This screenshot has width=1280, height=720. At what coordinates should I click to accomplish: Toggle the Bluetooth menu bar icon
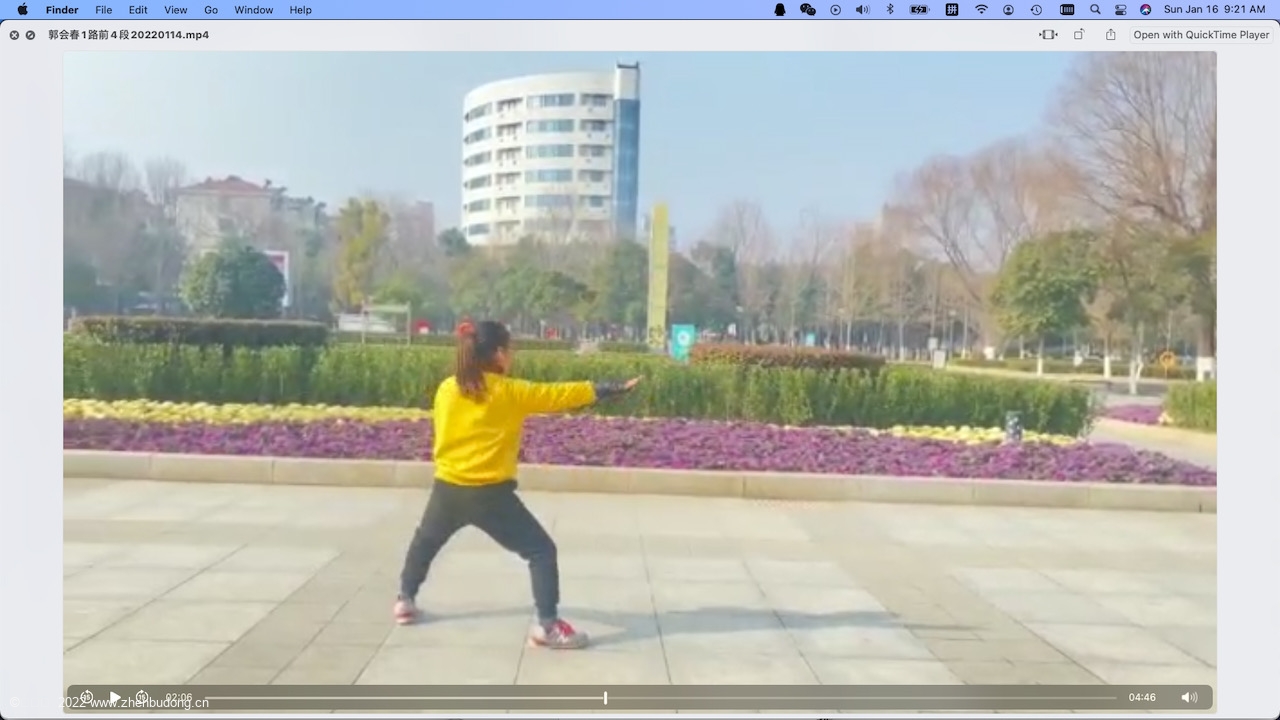[x=890, y=10]
